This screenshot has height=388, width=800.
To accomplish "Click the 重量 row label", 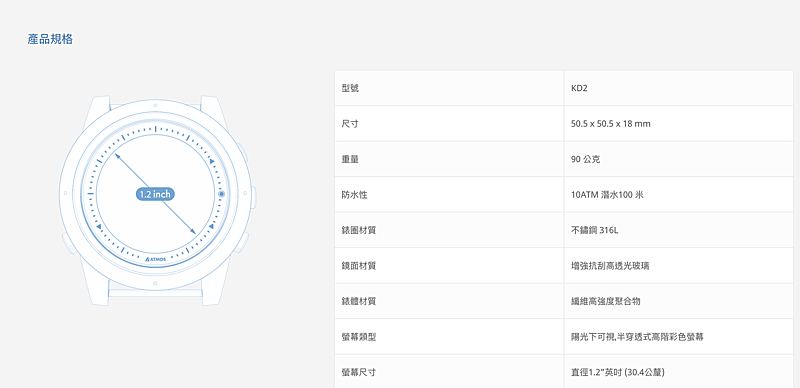I will (x=350, y=159).
